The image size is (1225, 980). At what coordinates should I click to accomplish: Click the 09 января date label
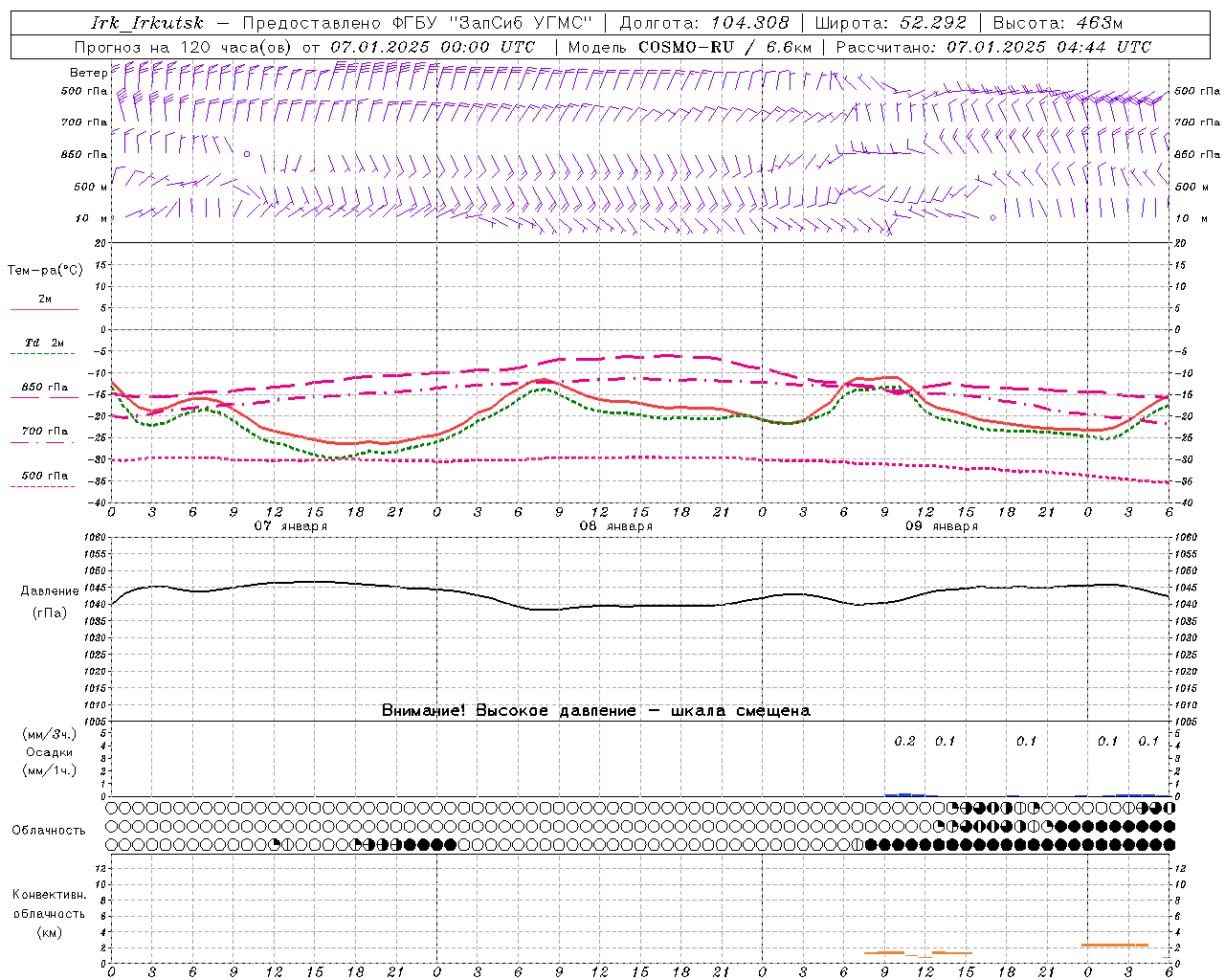(x=942, y=526)
